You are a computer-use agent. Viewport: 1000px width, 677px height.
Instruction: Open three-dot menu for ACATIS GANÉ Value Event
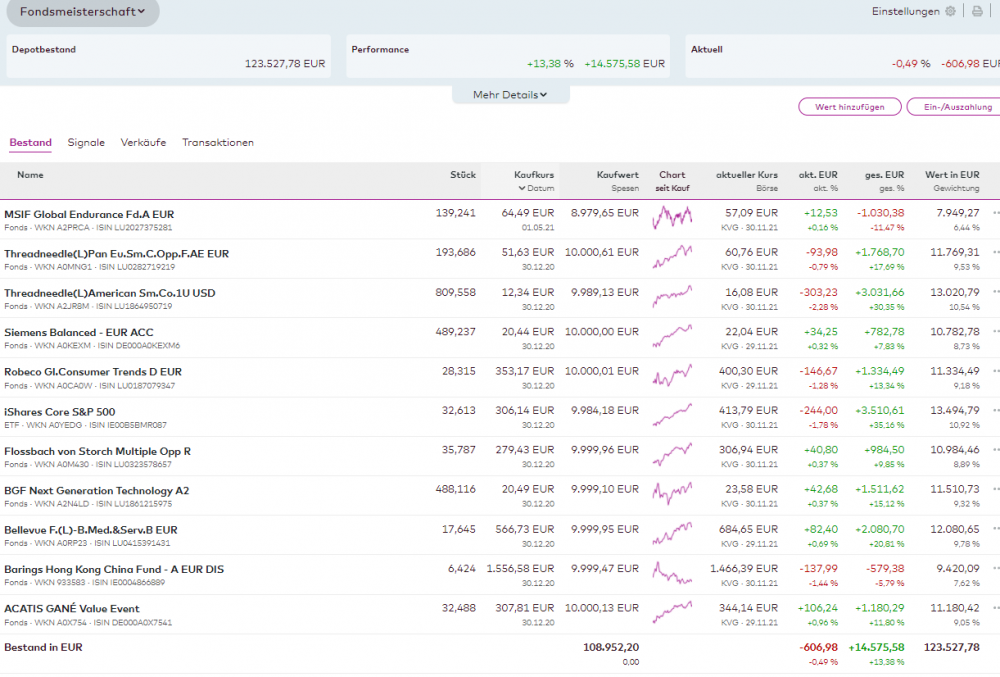point(995,608)
